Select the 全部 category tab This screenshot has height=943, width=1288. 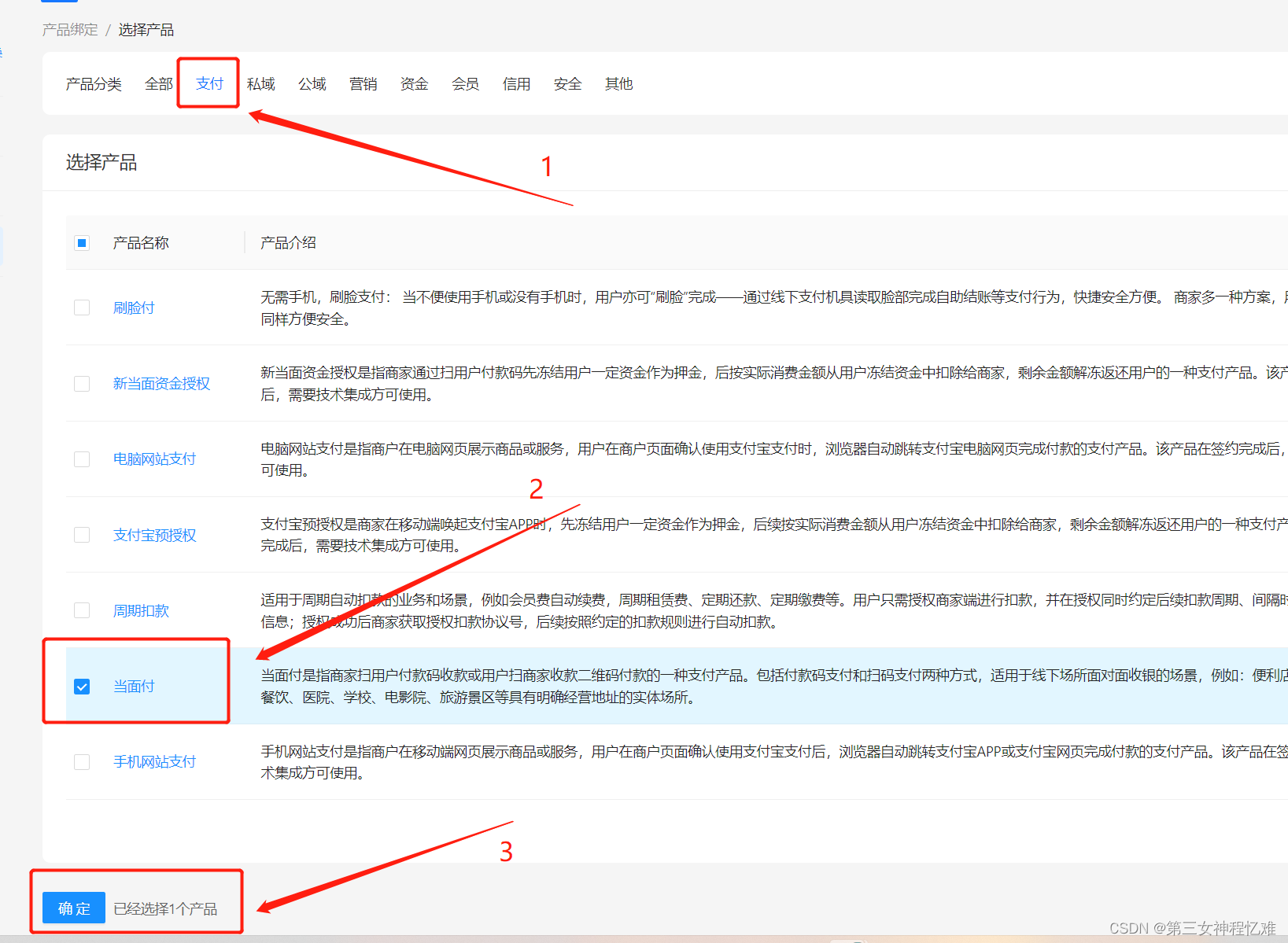158,84
